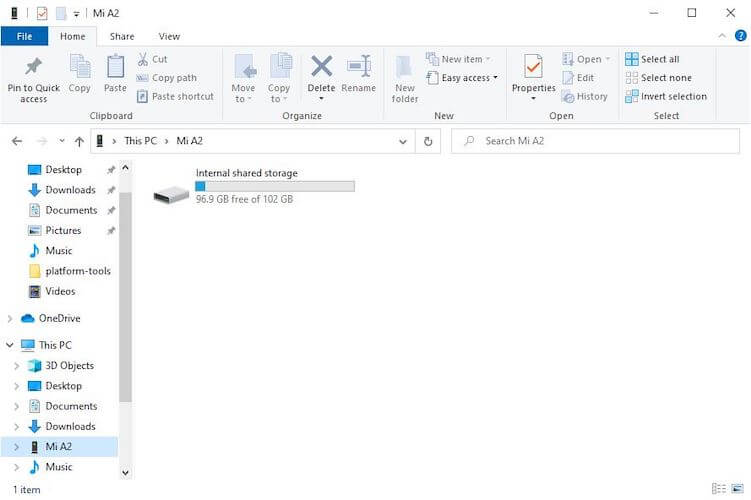The height and width of the screenshot is (500, 751).
Task: Click Select none in ribbon
Action: tap(659, 78)
